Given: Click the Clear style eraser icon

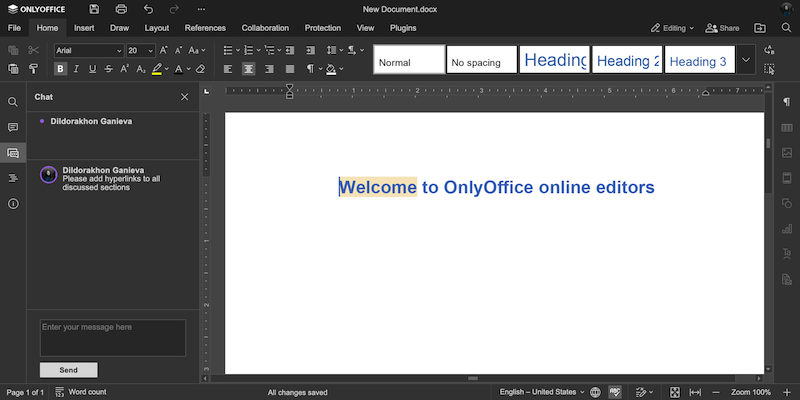Looking at the screenshot, I should point(200,69).
